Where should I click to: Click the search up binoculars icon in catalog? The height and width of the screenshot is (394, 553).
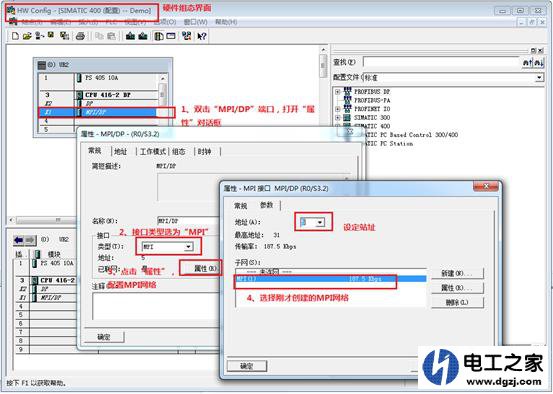pyautogui.click(x=527, y=62)
